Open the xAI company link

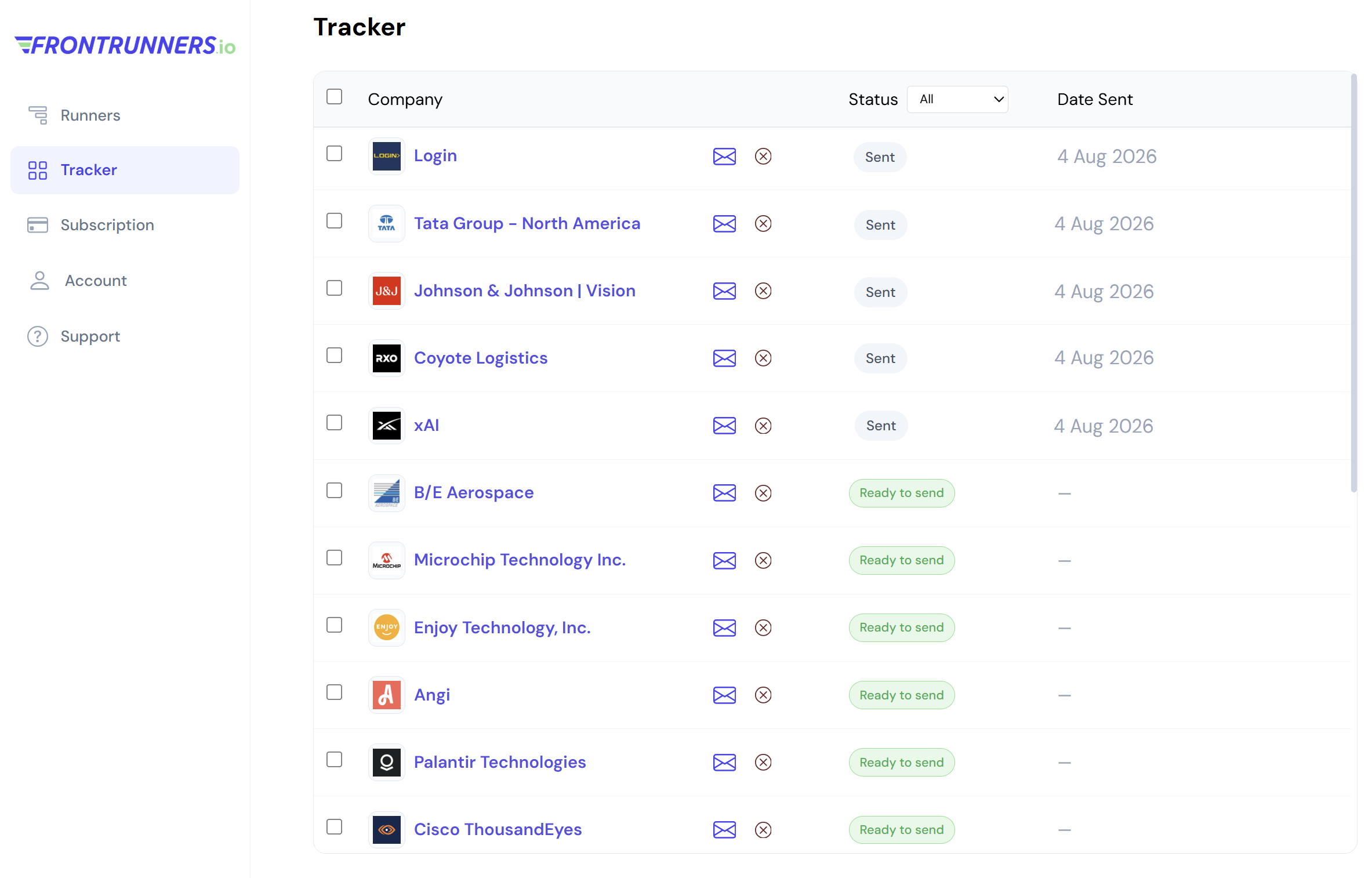[427, 425]
